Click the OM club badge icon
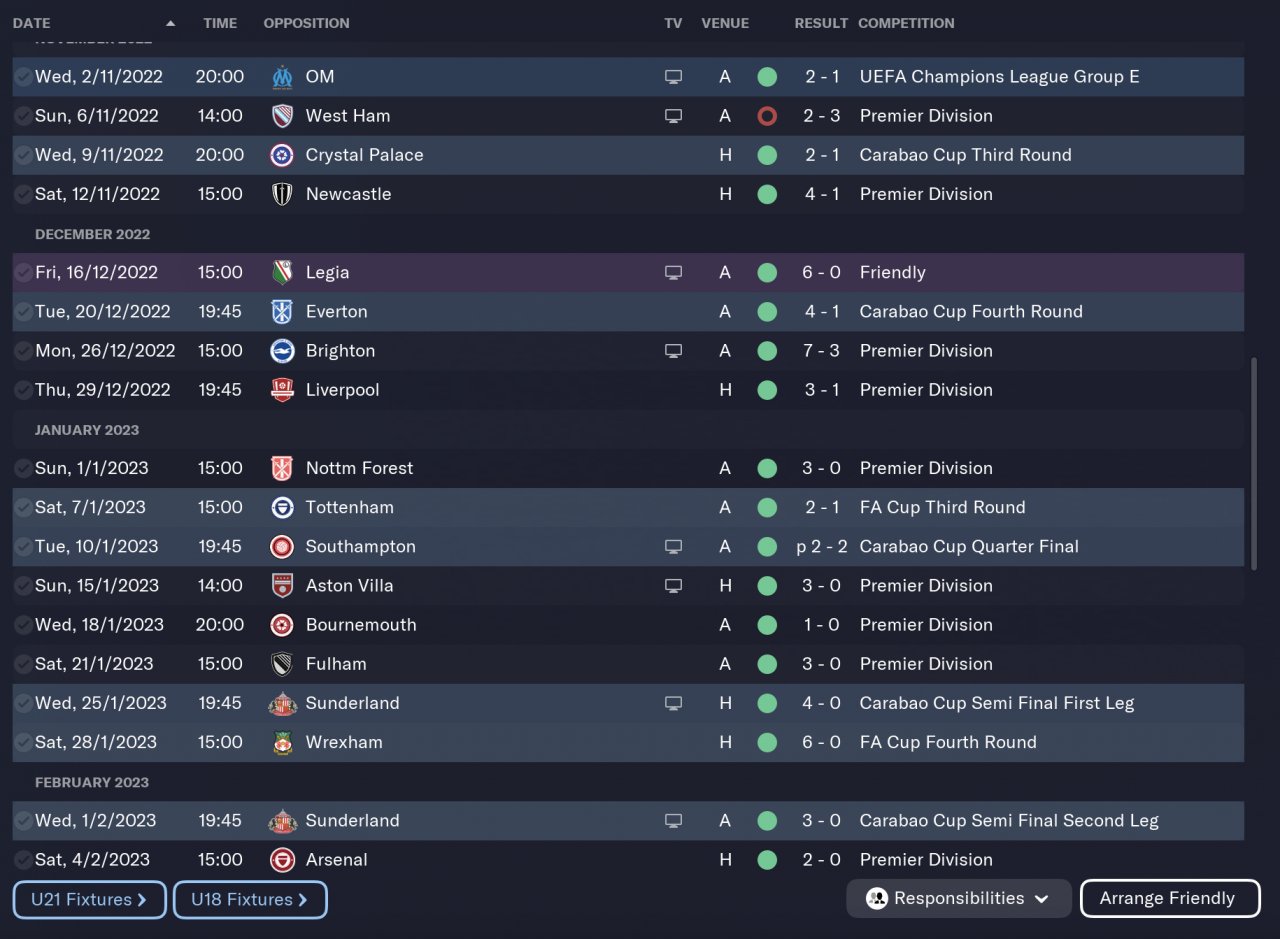 click(283, 77)
